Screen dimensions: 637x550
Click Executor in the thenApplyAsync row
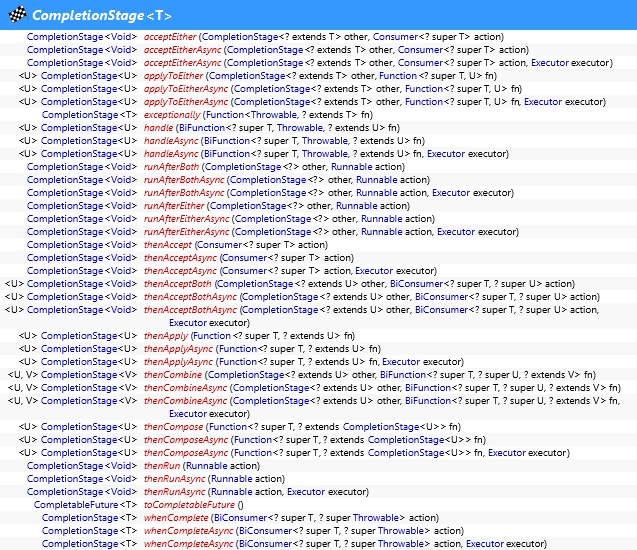(x=401, y=362)
